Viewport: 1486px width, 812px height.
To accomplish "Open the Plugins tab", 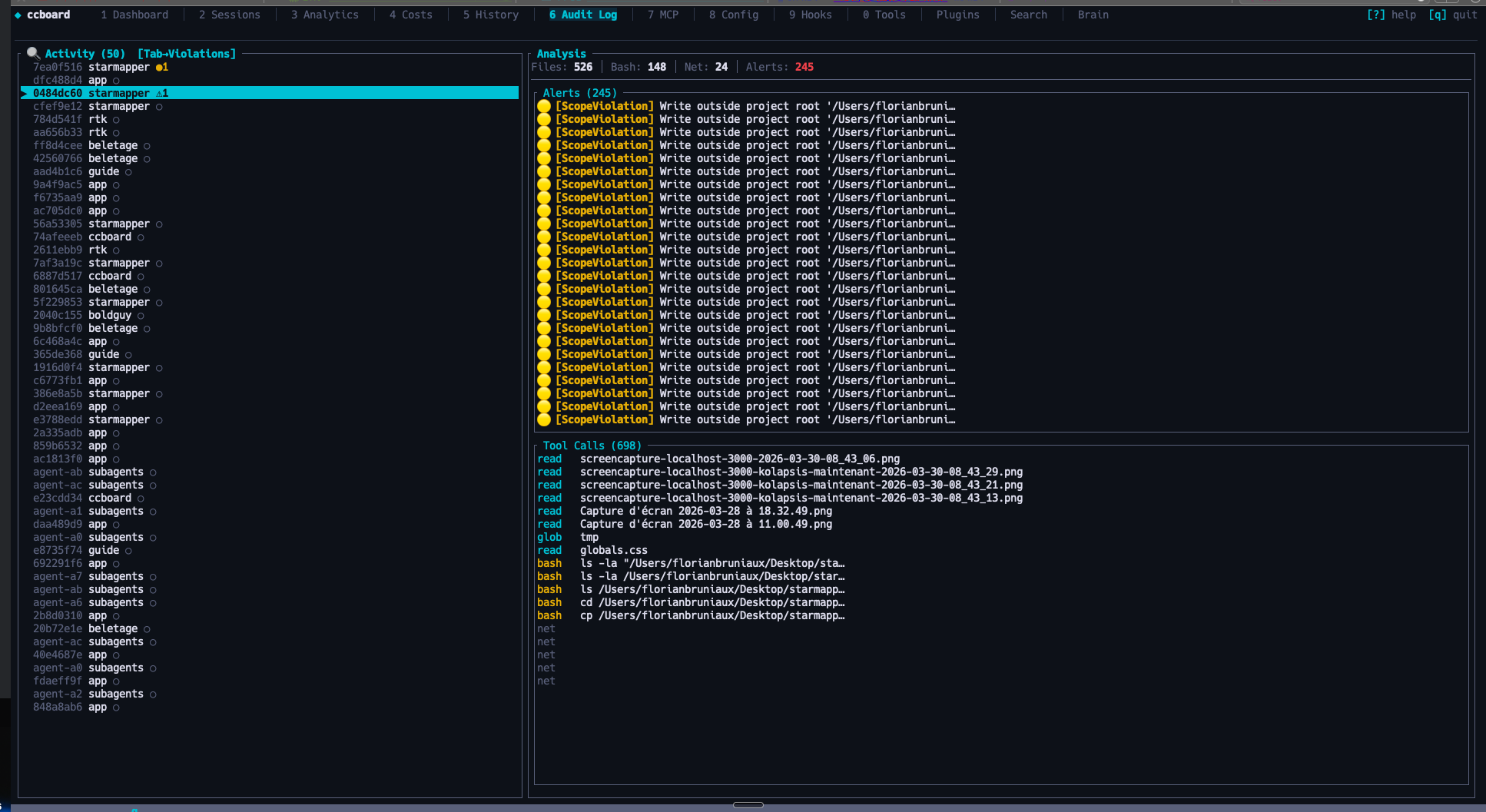I will [958, 15].
